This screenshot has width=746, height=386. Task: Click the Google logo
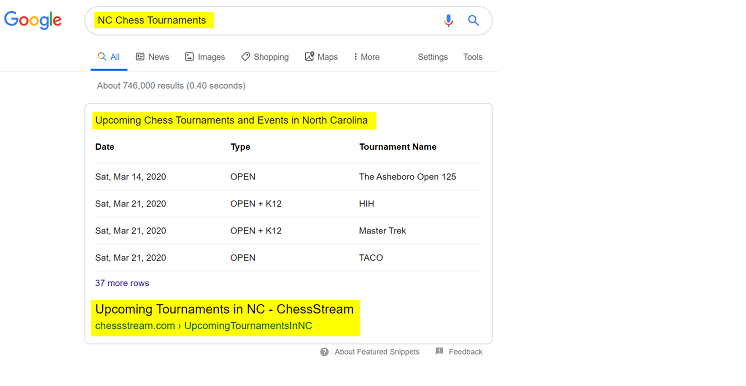(x=33, y=20)
